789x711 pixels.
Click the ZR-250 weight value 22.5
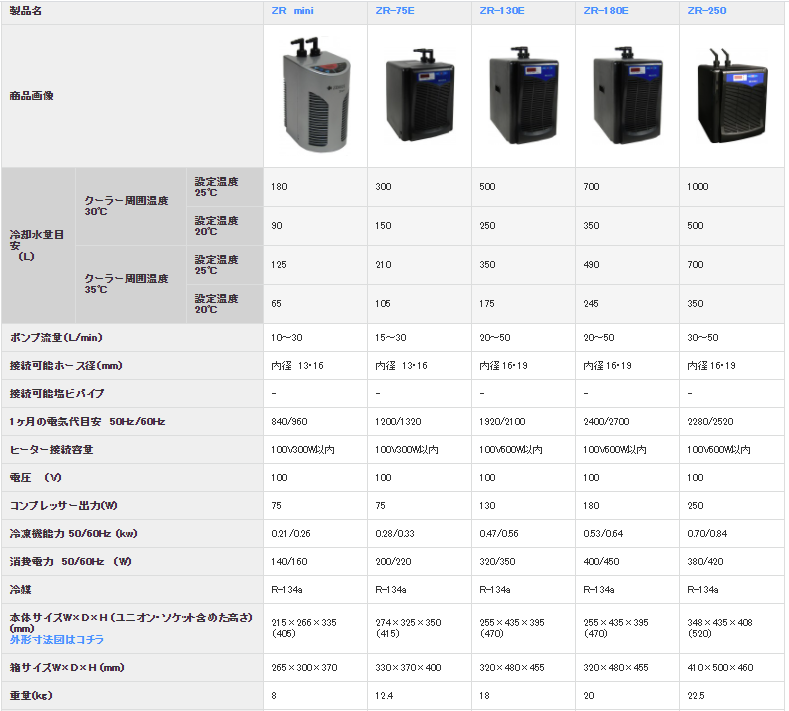697,695
